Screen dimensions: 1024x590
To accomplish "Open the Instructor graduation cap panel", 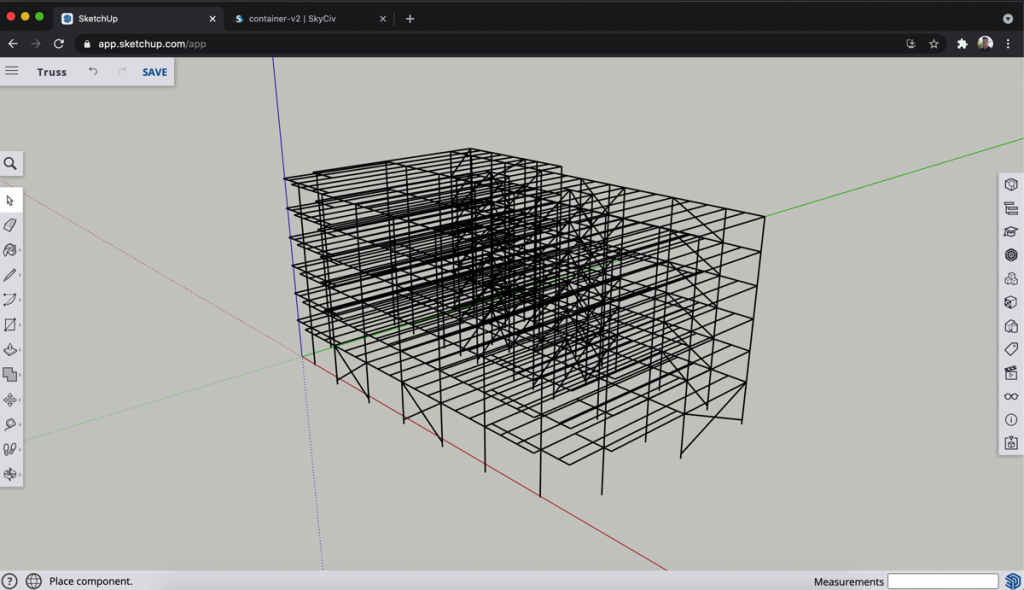I will coord(1011,232).
